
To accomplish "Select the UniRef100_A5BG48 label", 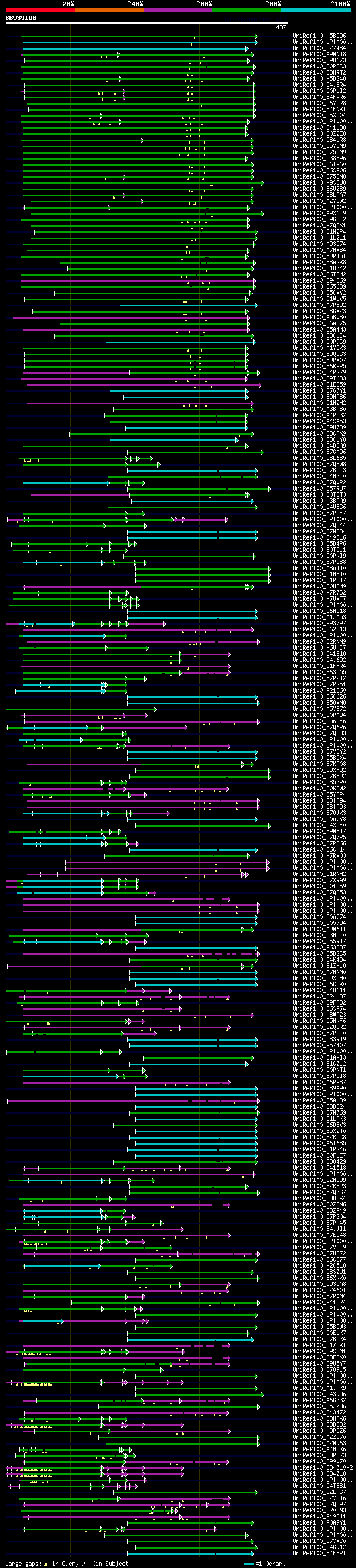I will pyautogui.click(x=319, y=78).
